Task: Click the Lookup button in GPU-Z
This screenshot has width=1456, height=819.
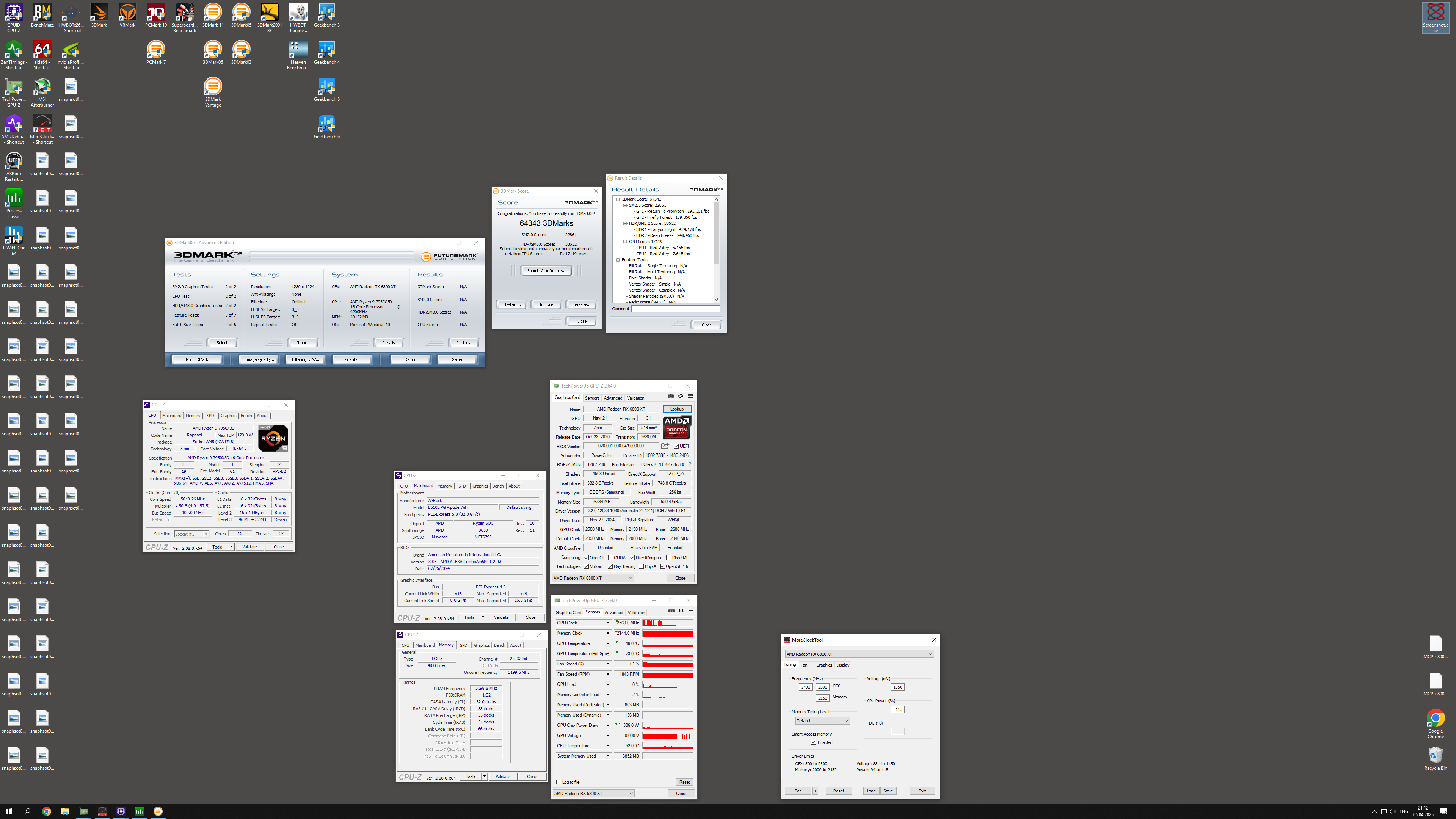Action: tap(676, 409)
